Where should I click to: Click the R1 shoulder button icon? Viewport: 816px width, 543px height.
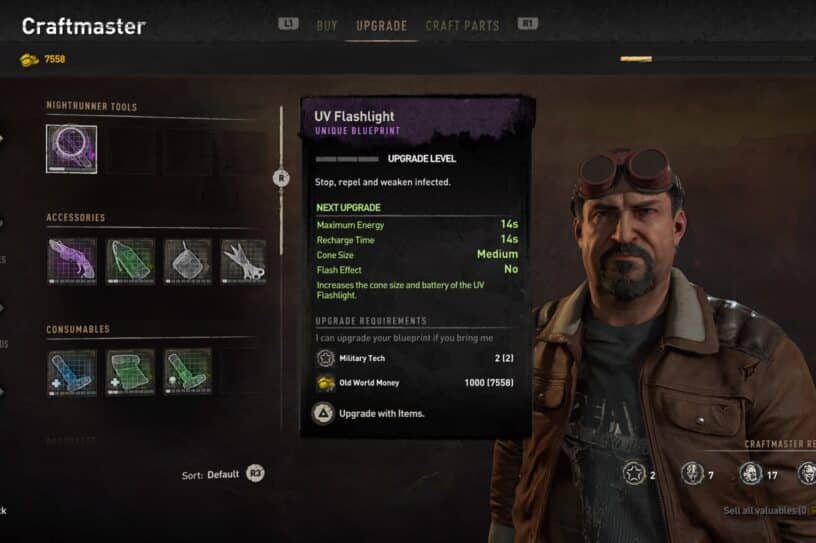tap(527, 23)
